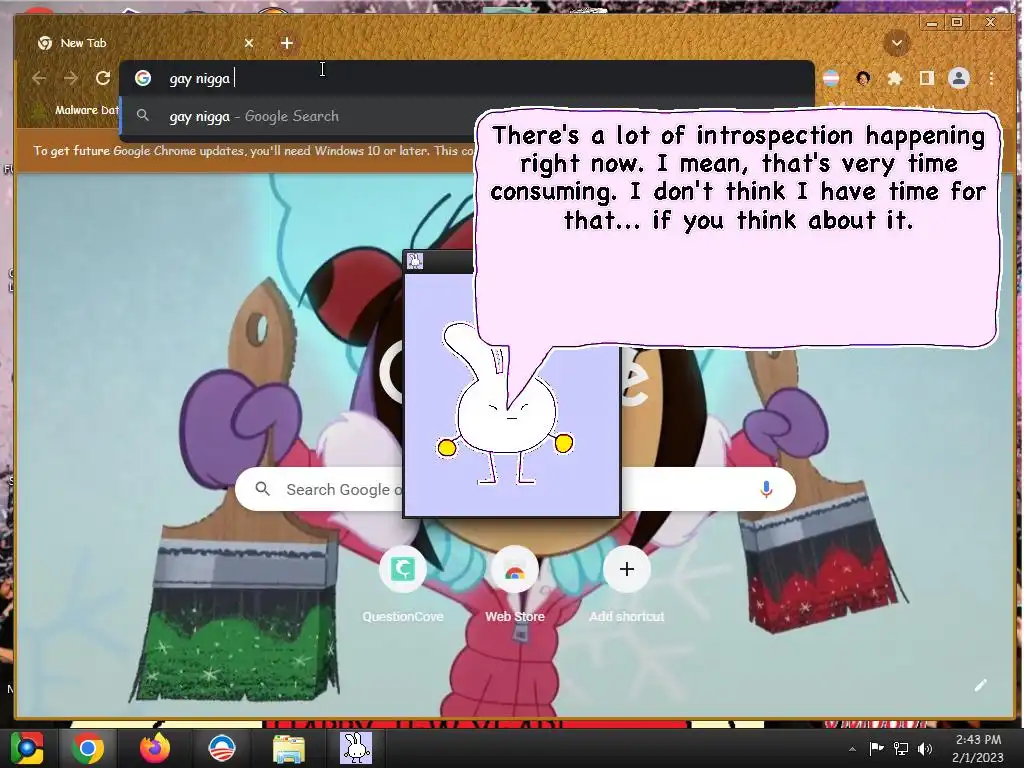1024x768 pixels.
Task: Switch to the bunny app in the taskbar
Action: (x=357, y=748)
